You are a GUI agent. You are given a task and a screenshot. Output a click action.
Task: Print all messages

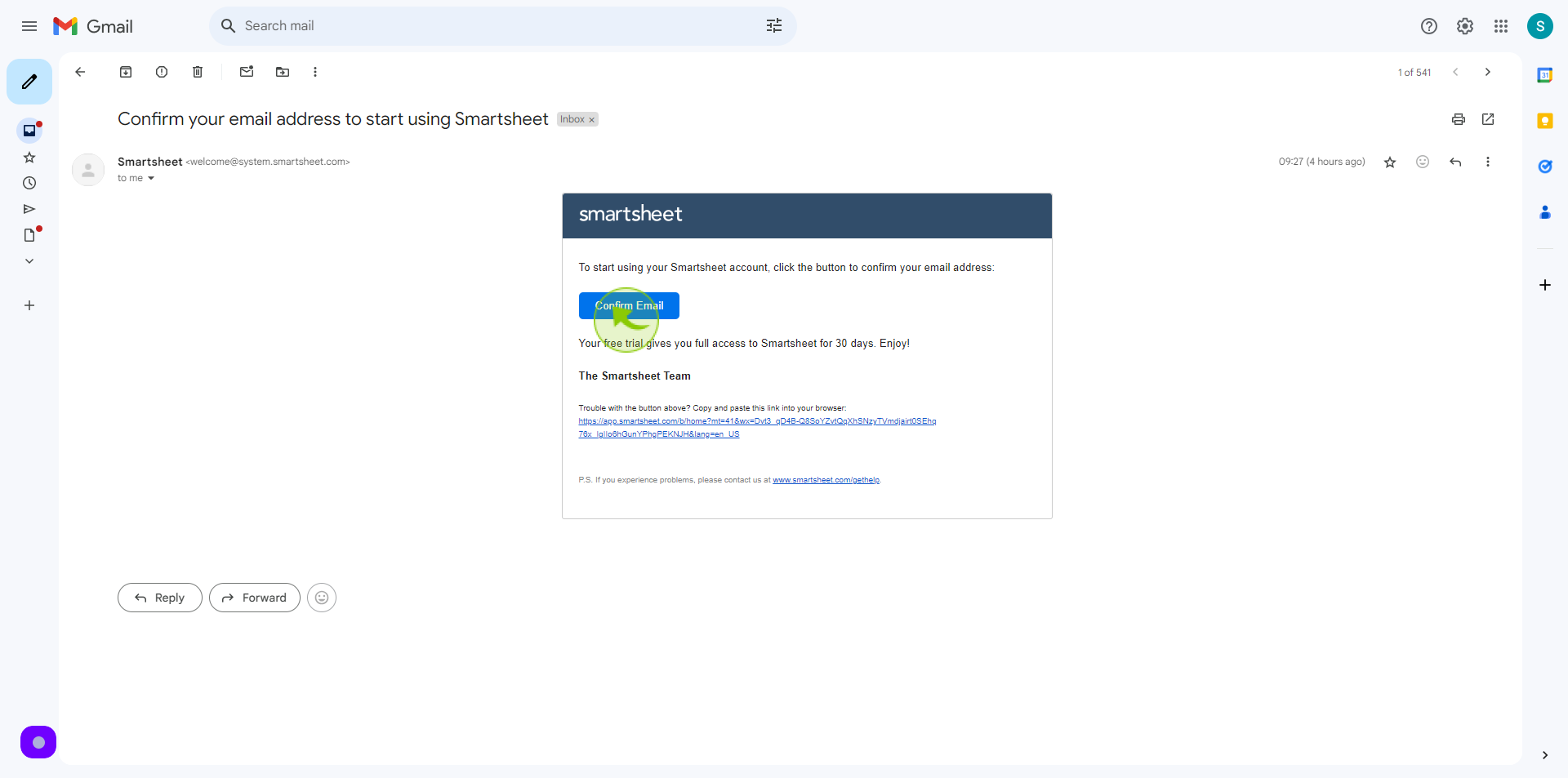pyautogui.click(x=1459, y=119)
